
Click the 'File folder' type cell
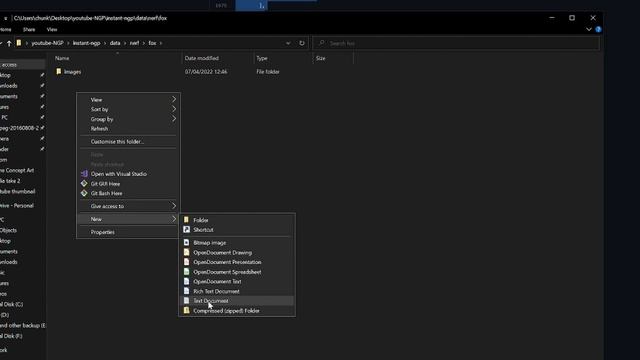268,72
